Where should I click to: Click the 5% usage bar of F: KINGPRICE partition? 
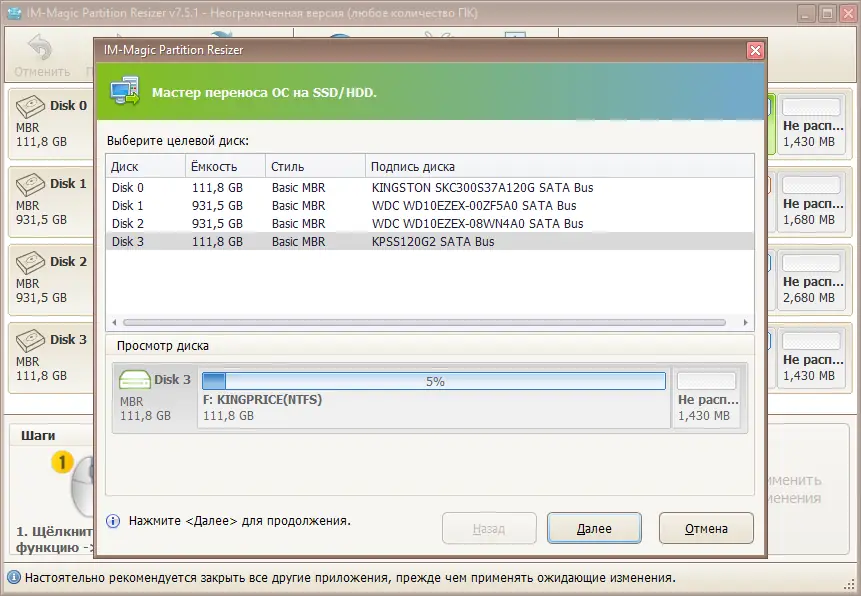[434, 381]
